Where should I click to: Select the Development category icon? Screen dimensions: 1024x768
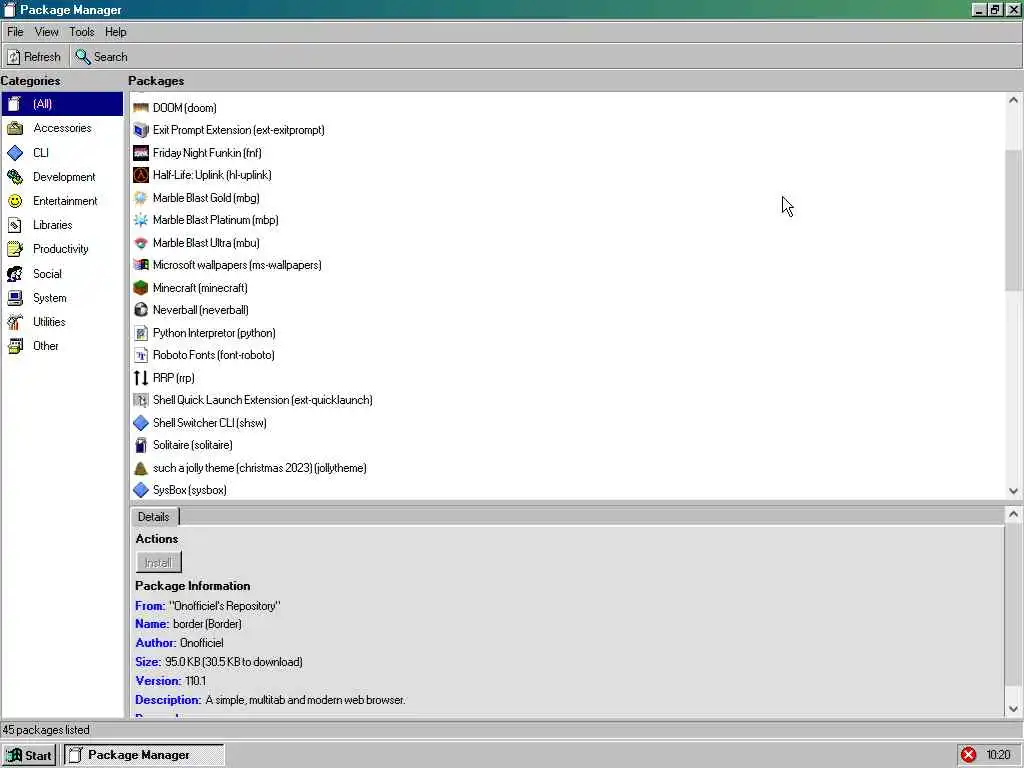(15, 177)
